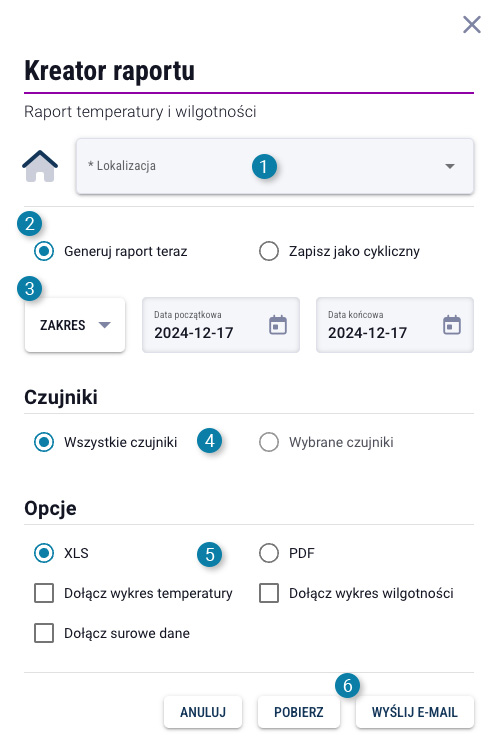This screenshot has width=498, height=752.
Task: Open the ZAKRES dropdown
Action: click(x=75, y=325)
